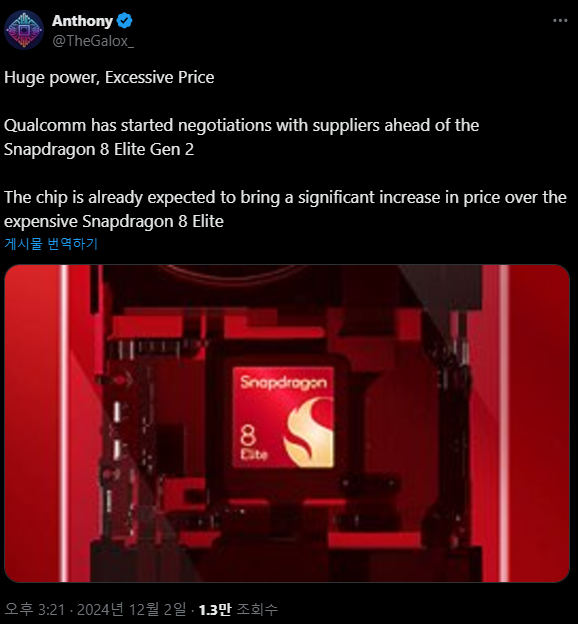The height and width of the screenshot is (624, 578).
Task: Open the three-dot more options menu
Action: coord(560,21)
